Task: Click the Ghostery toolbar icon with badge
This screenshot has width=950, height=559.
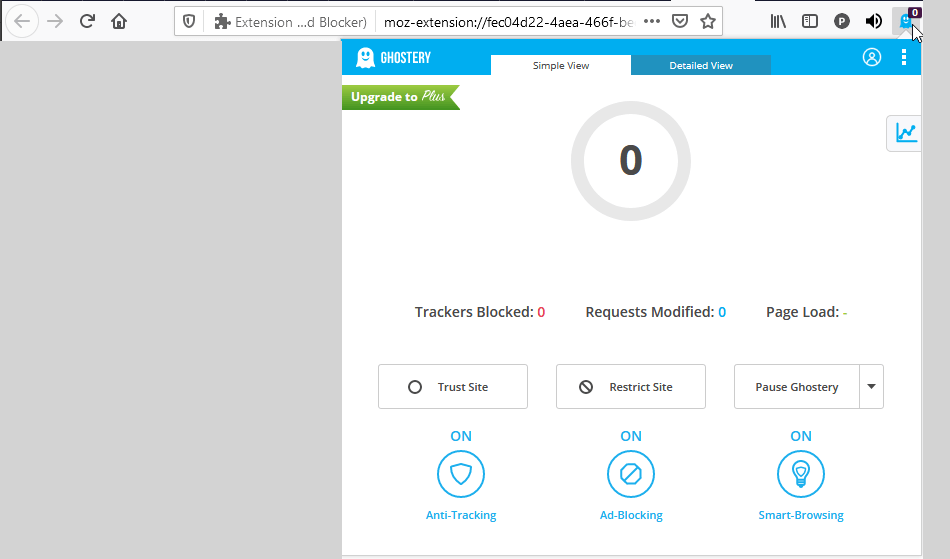Action: pos(907,21)
